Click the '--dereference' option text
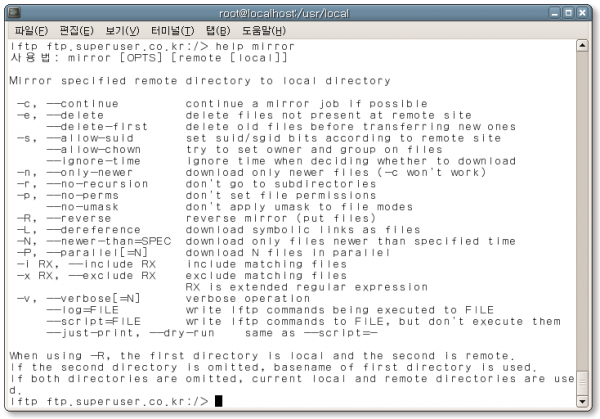The image size is (600, 419). 94,230
